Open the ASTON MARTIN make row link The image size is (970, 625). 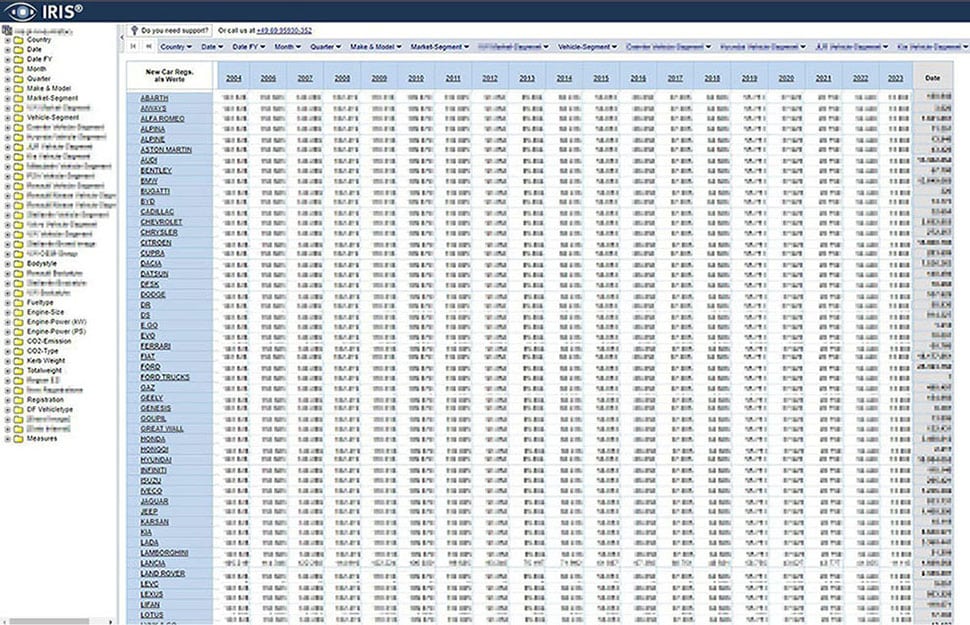tap(166, 150)
